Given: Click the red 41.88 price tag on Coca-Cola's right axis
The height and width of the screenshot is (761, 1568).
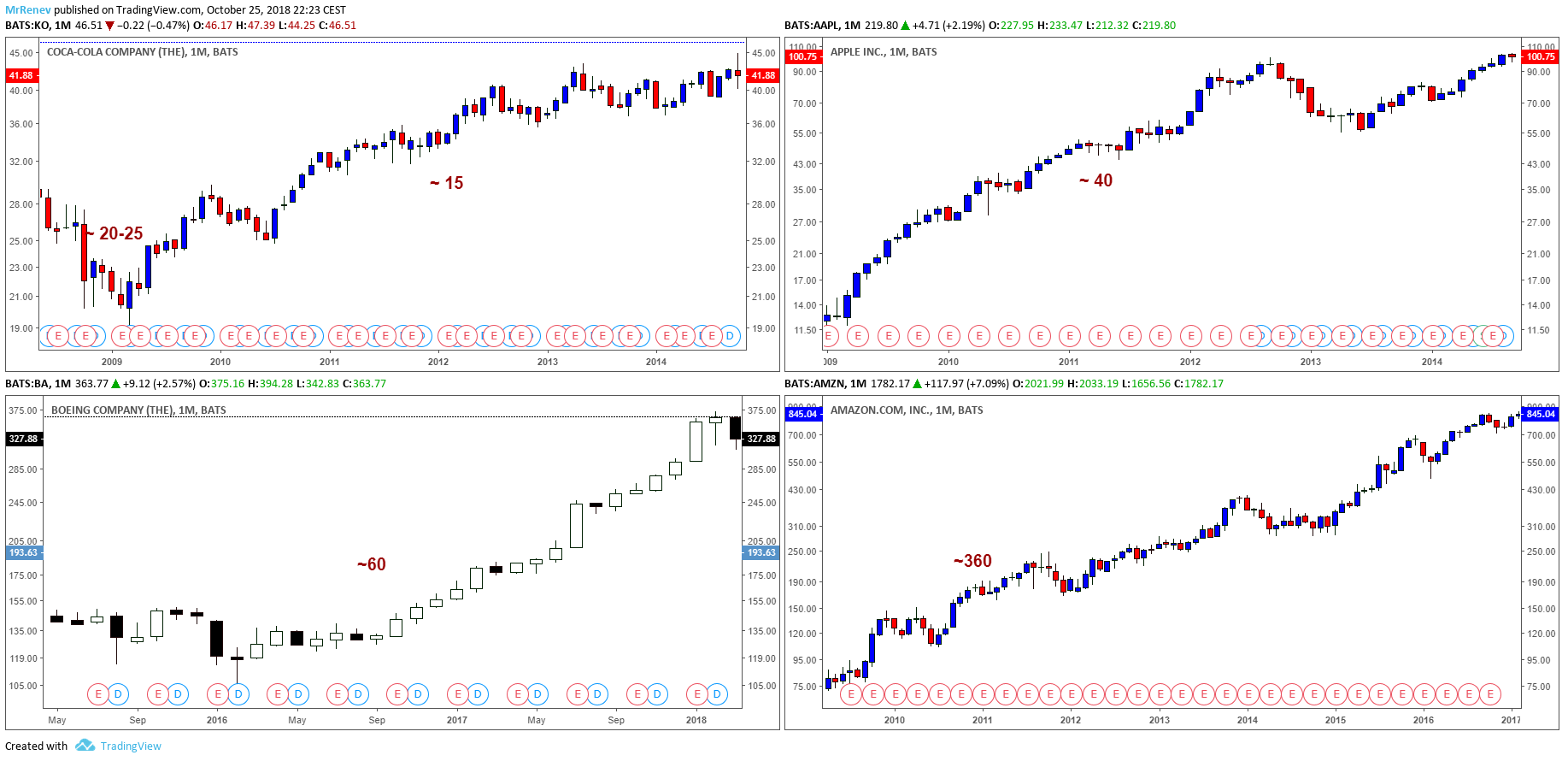Looking at the screenshot, I should pos(763,75).
